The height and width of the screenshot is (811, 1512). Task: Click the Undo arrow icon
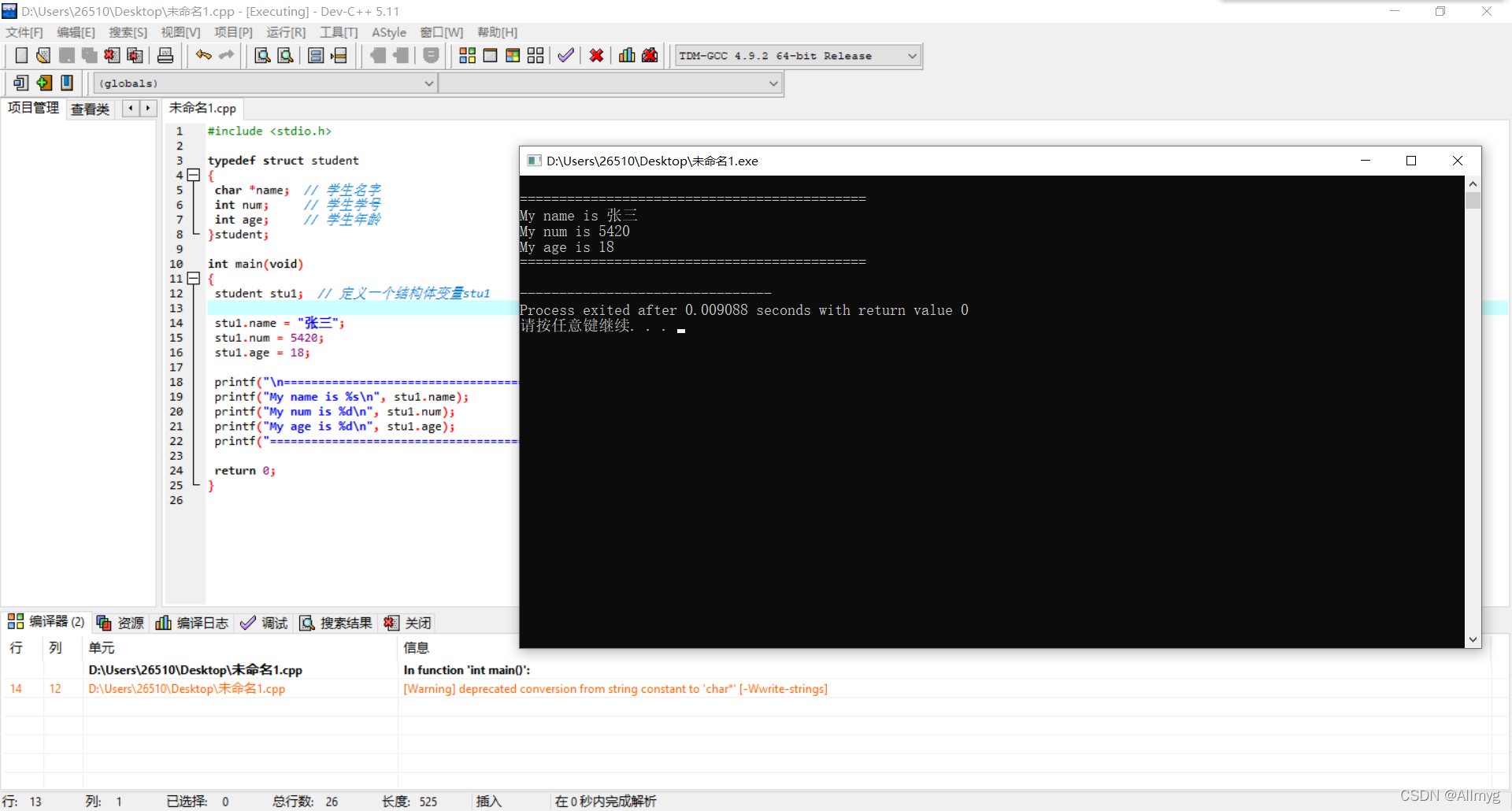[x=204, y=55]
